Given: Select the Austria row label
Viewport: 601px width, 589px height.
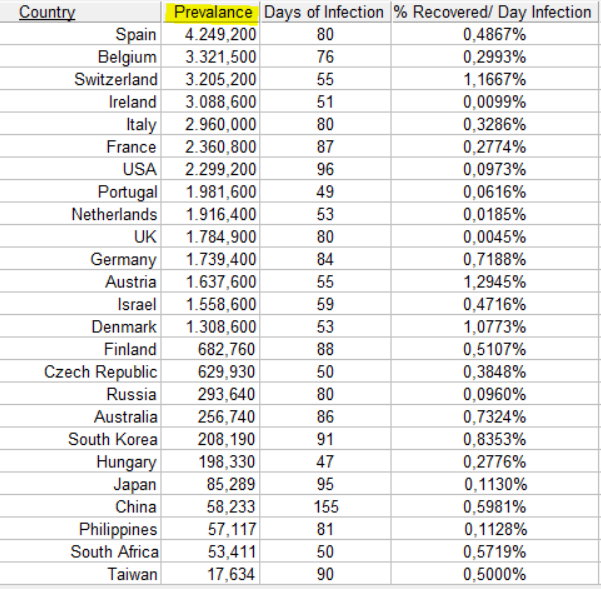Looking at the screenshot, I should tap(131, 282).
